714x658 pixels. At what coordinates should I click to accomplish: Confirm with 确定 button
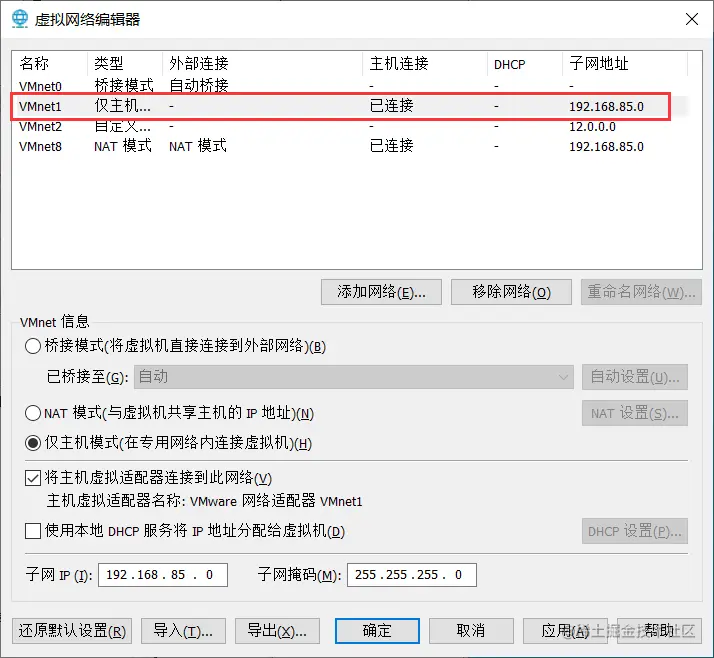[377, 631]
